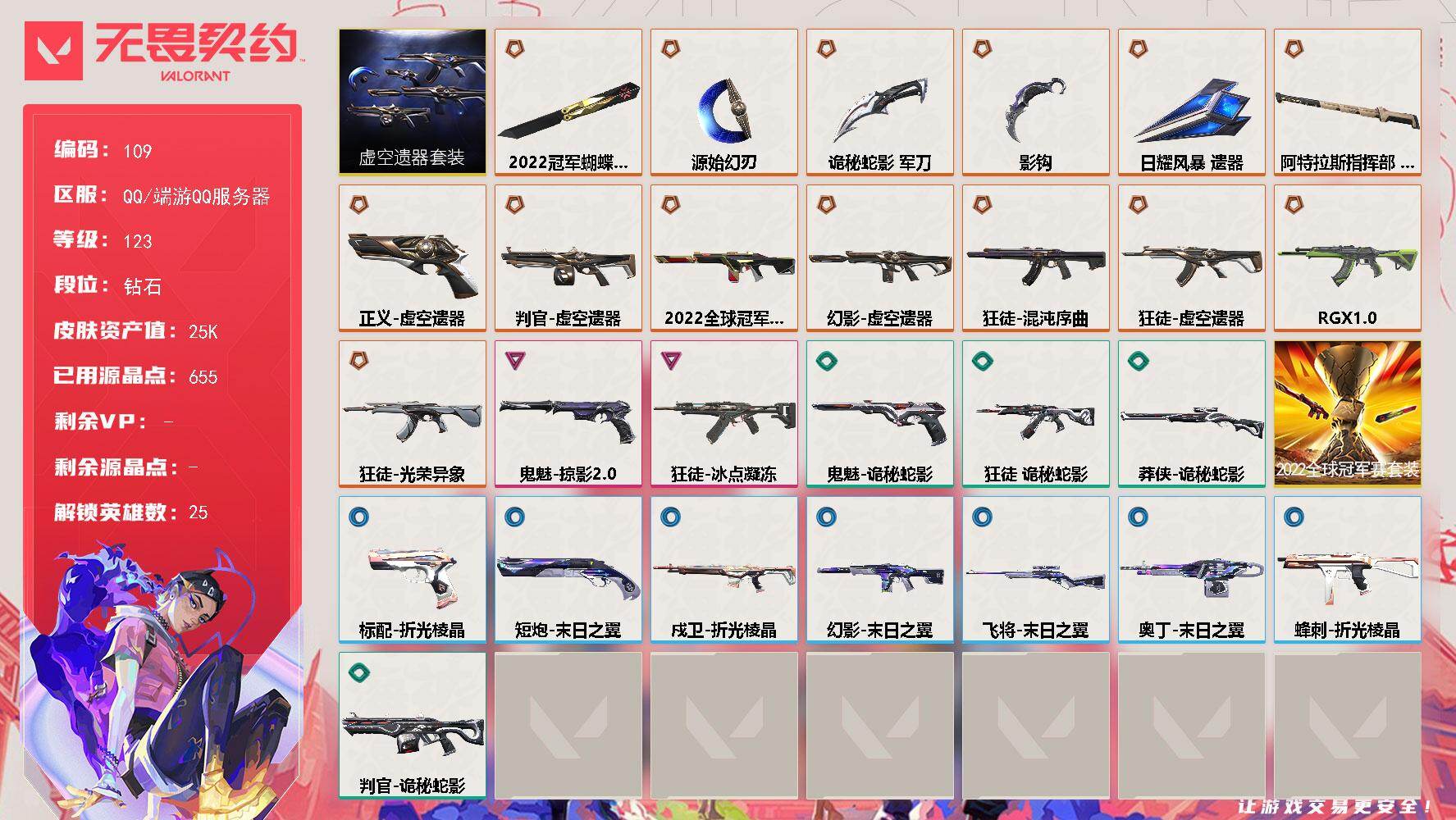Open the 蜂刺-折光棱晶 stinger card
Viewport: 1456px width, 820px height.
tap(1348, 569)
